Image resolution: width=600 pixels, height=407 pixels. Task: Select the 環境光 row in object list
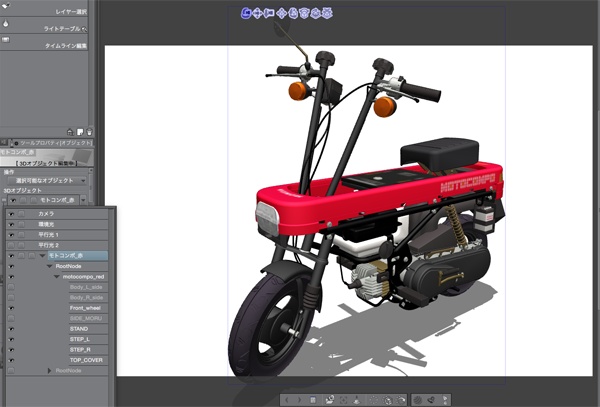click(x=57, y=225)
